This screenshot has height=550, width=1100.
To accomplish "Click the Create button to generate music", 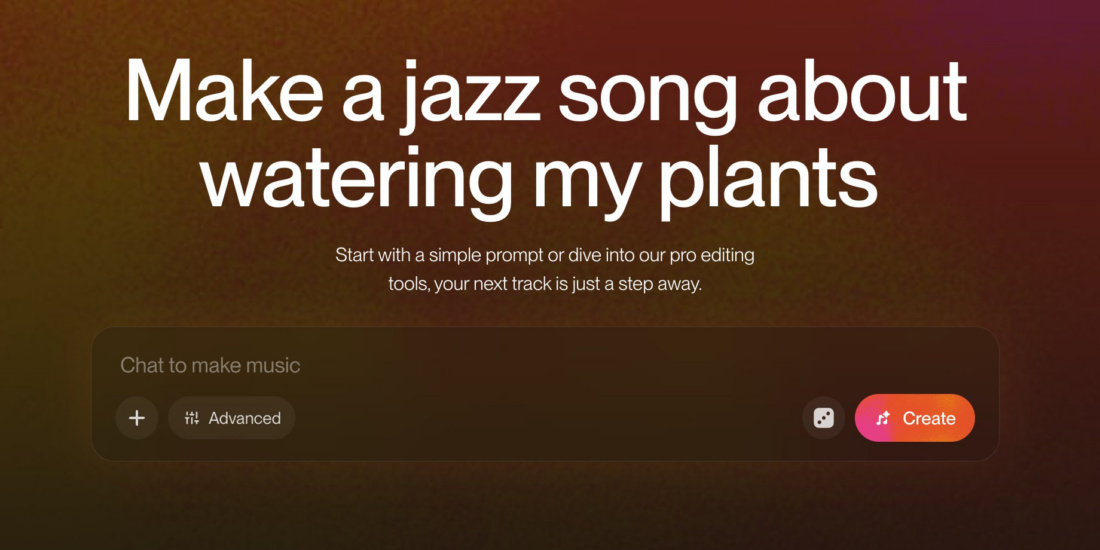I will [915, 418].
